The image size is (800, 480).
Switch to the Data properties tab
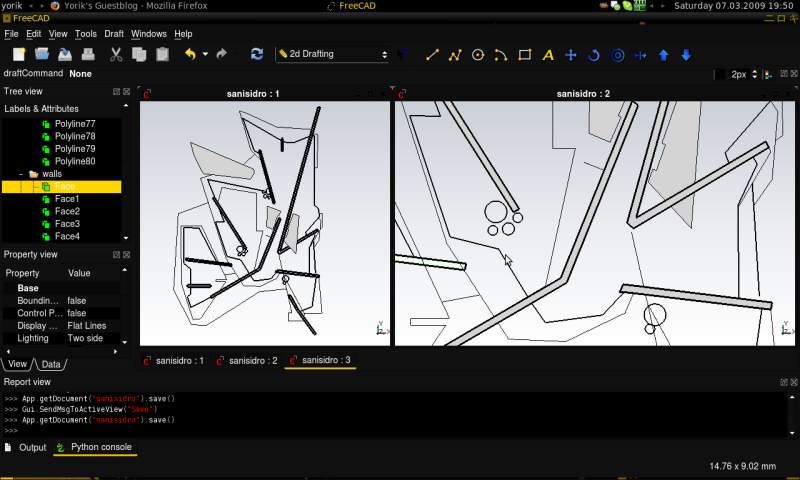click(50, 364)
